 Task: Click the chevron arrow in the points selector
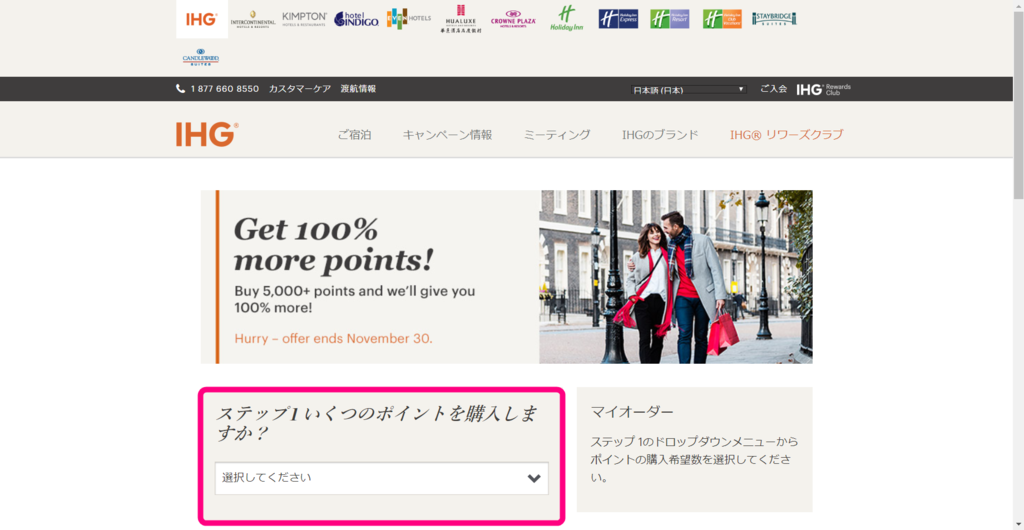[534, 478]
